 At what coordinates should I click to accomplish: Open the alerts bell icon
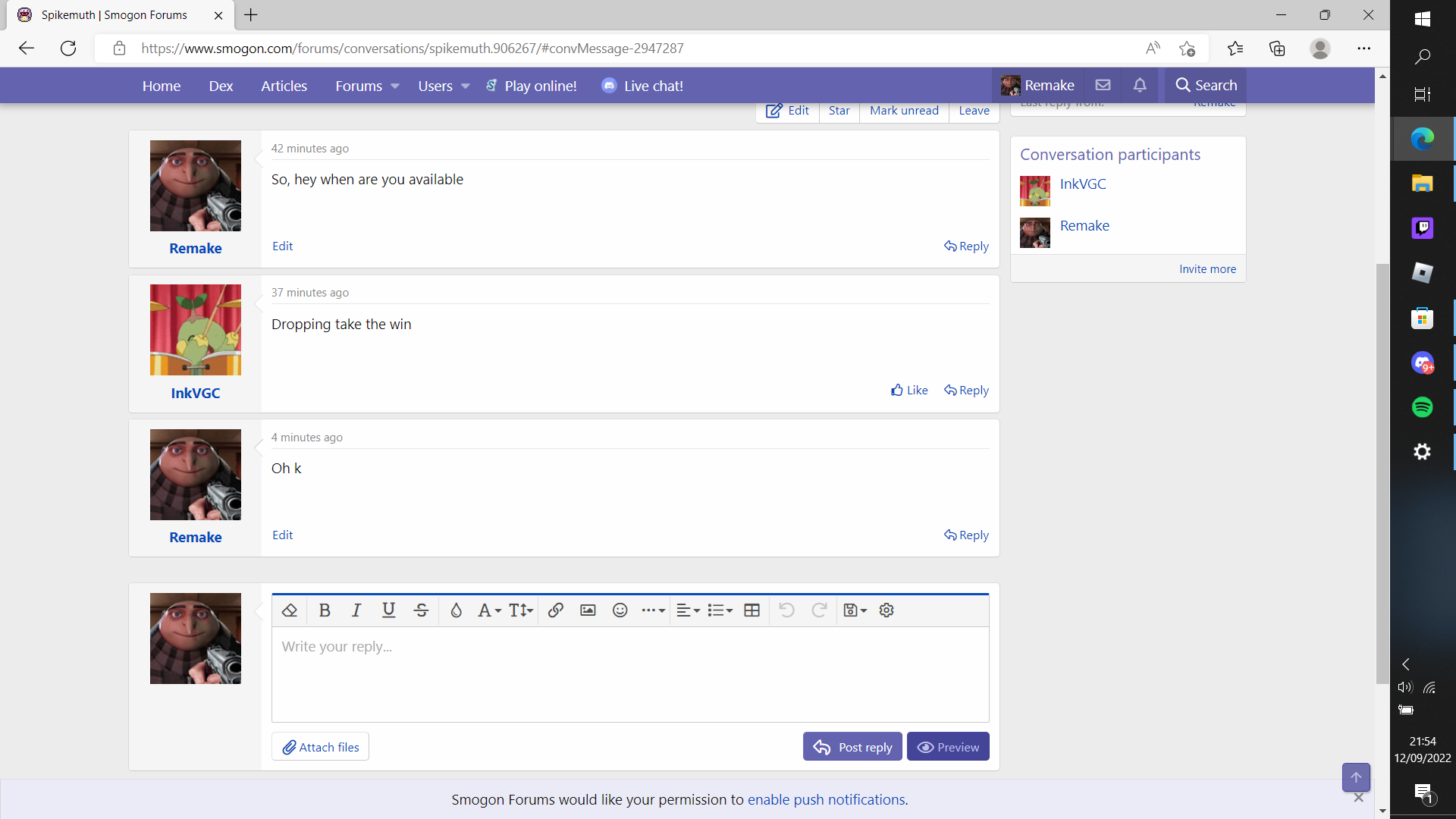click(x=1140, y=86)
